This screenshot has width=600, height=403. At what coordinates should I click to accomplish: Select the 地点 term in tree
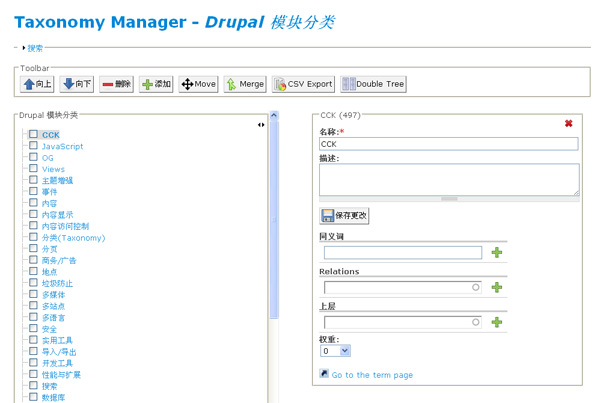pos(49,272)
